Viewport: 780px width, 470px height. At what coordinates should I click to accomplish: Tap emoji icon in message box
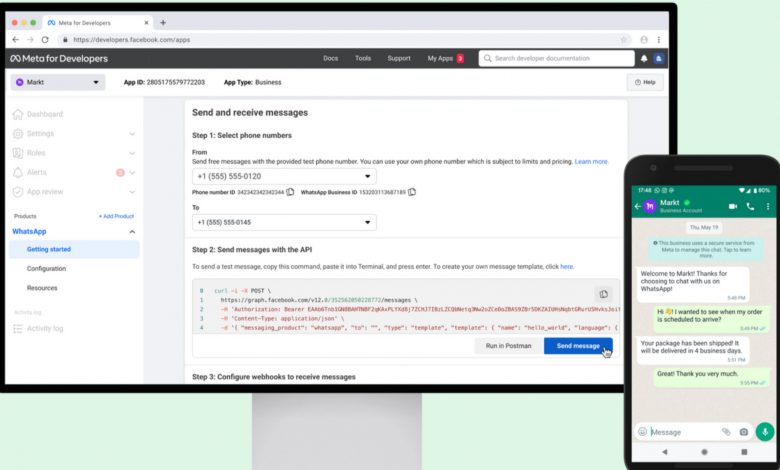pyautogui.click(x=642, y=432)
